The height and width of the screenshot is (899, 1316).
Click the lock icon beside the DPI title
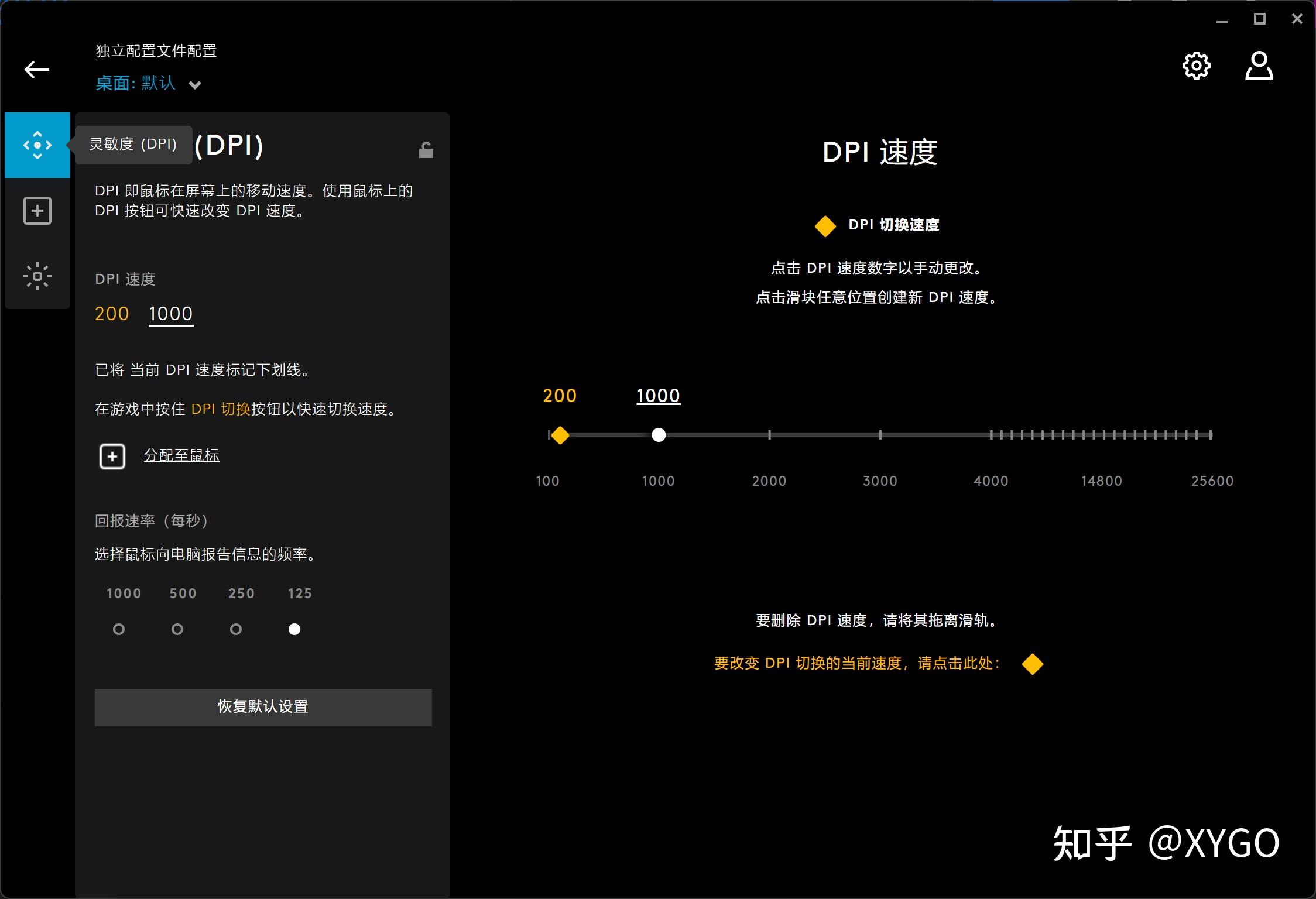click(426, 150)
